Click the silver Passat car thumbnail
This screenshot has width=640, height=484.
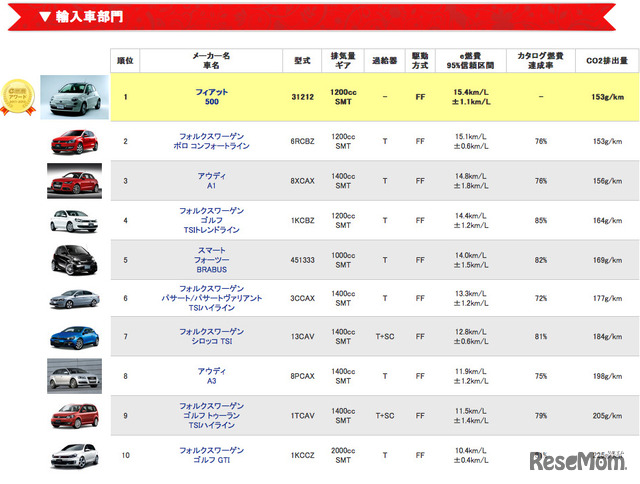tap(74, 299)
